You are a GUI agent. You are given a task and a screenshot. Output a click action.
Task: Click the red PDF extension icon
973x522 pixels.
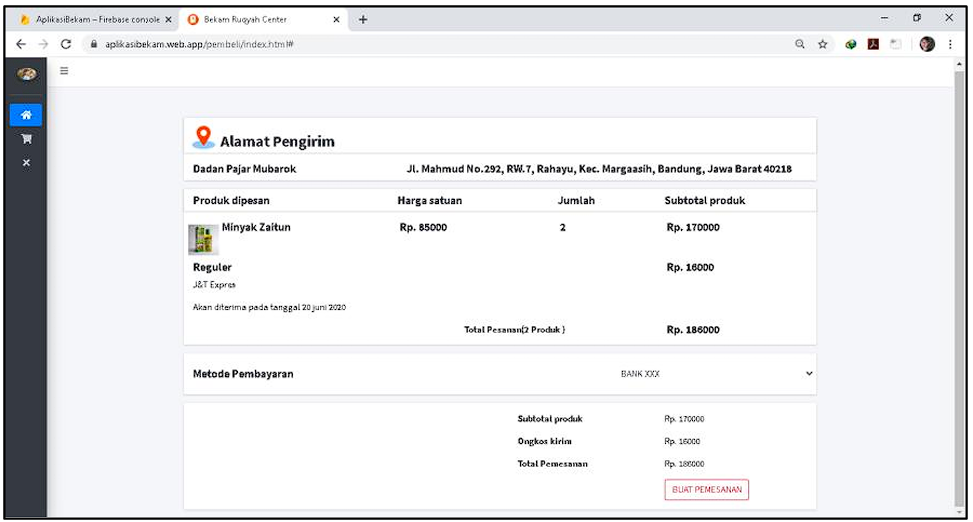873,44
